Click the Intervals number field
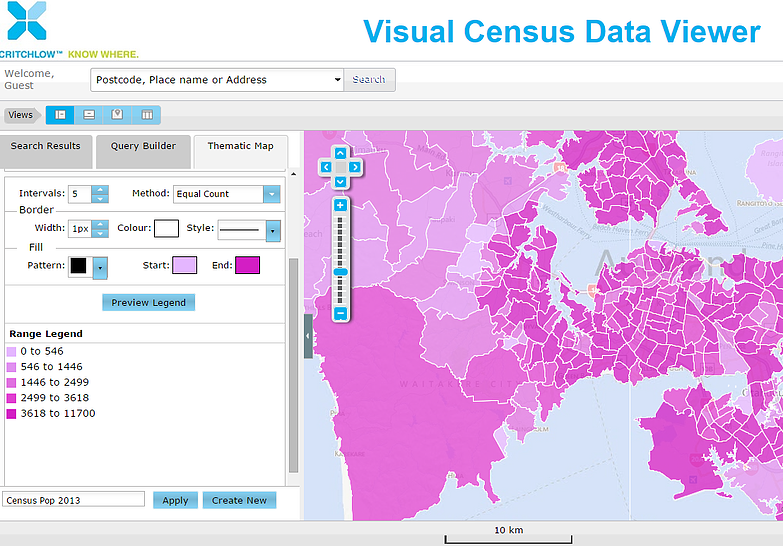This screenshot has height=546, width=783. point(80,194)
